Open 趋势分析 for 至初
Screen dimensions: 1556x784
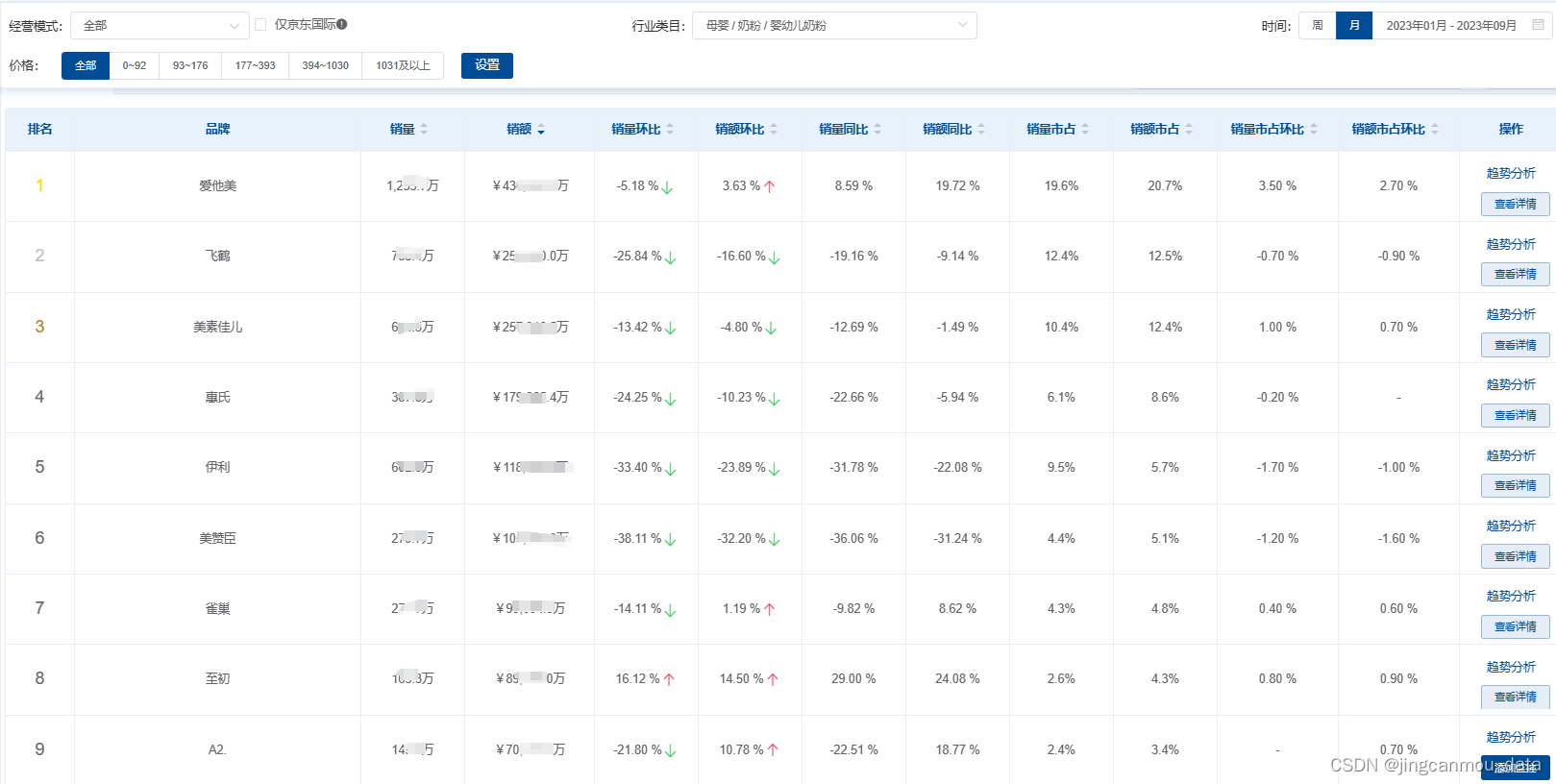tap(1511, 667)
